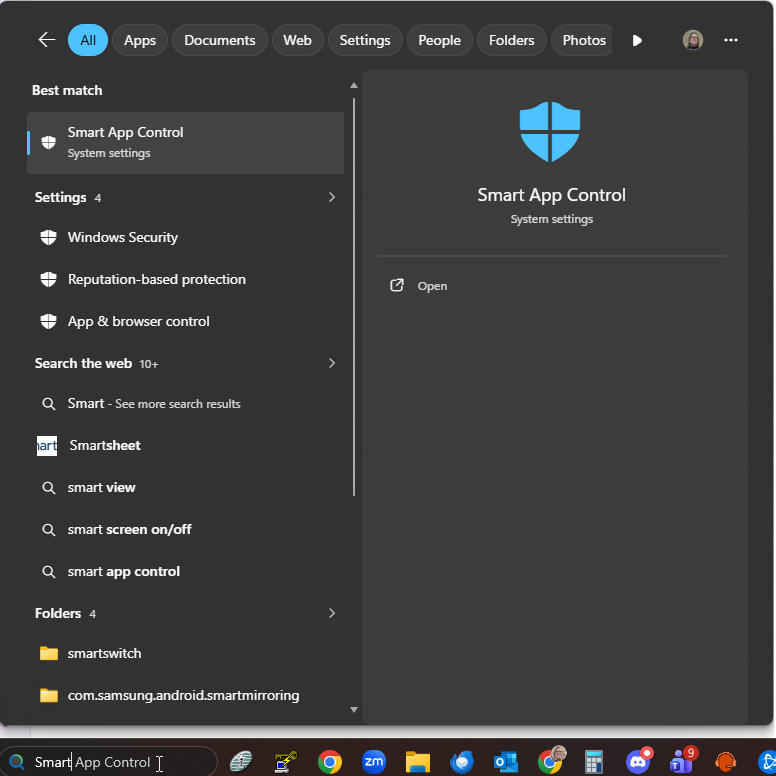This screenshot has height=776, width=776.
Task: Switch to the People filter tab
Action: pos(439,40)
